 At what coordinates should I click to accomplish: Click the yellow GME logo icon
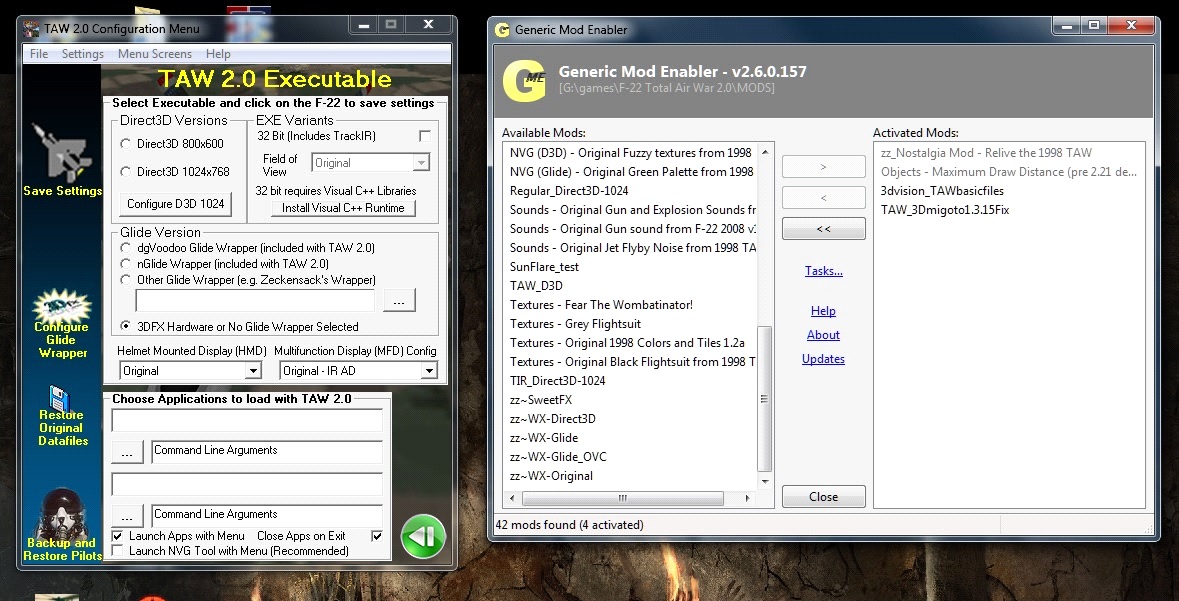[x=524, y=81]
